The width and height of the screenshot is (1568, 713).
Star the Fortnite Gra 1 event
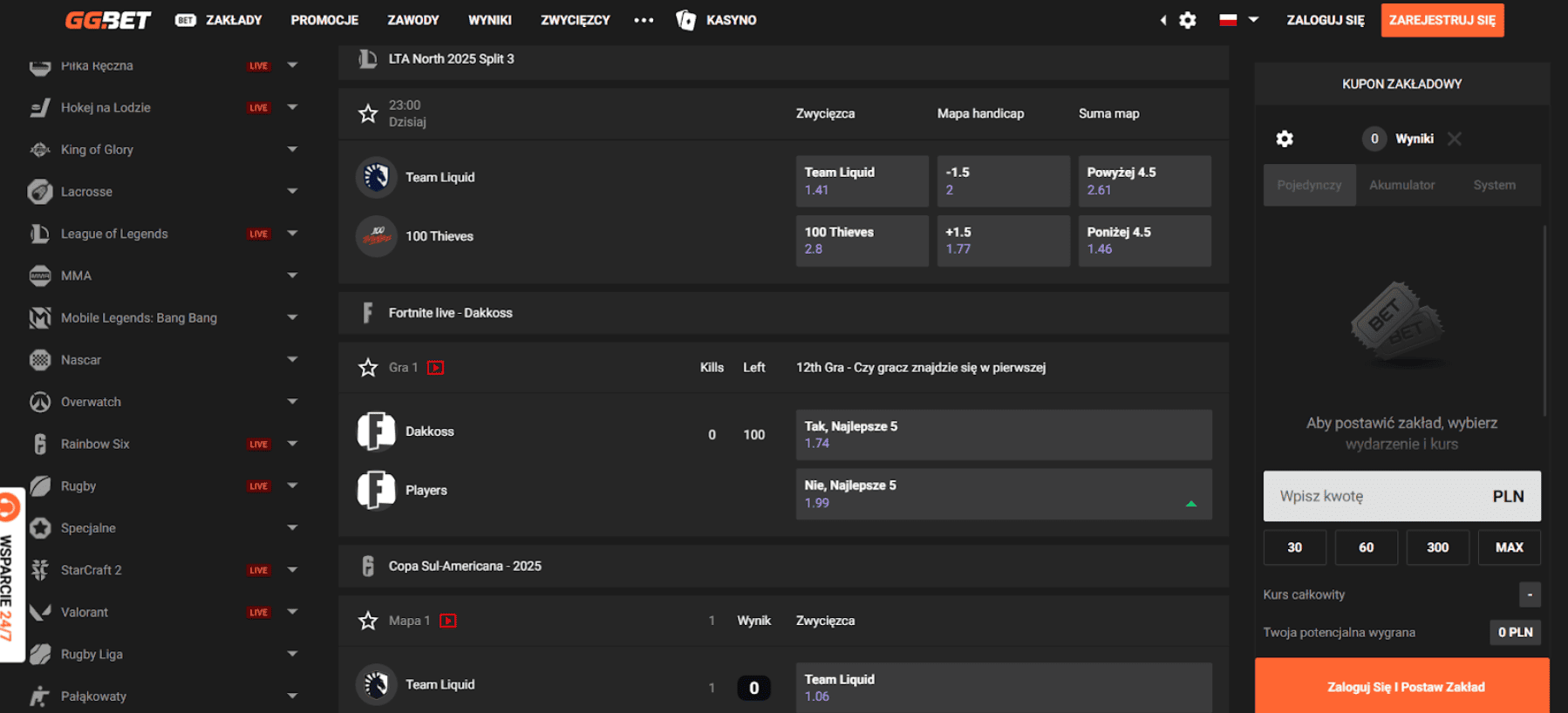[368, 368]
